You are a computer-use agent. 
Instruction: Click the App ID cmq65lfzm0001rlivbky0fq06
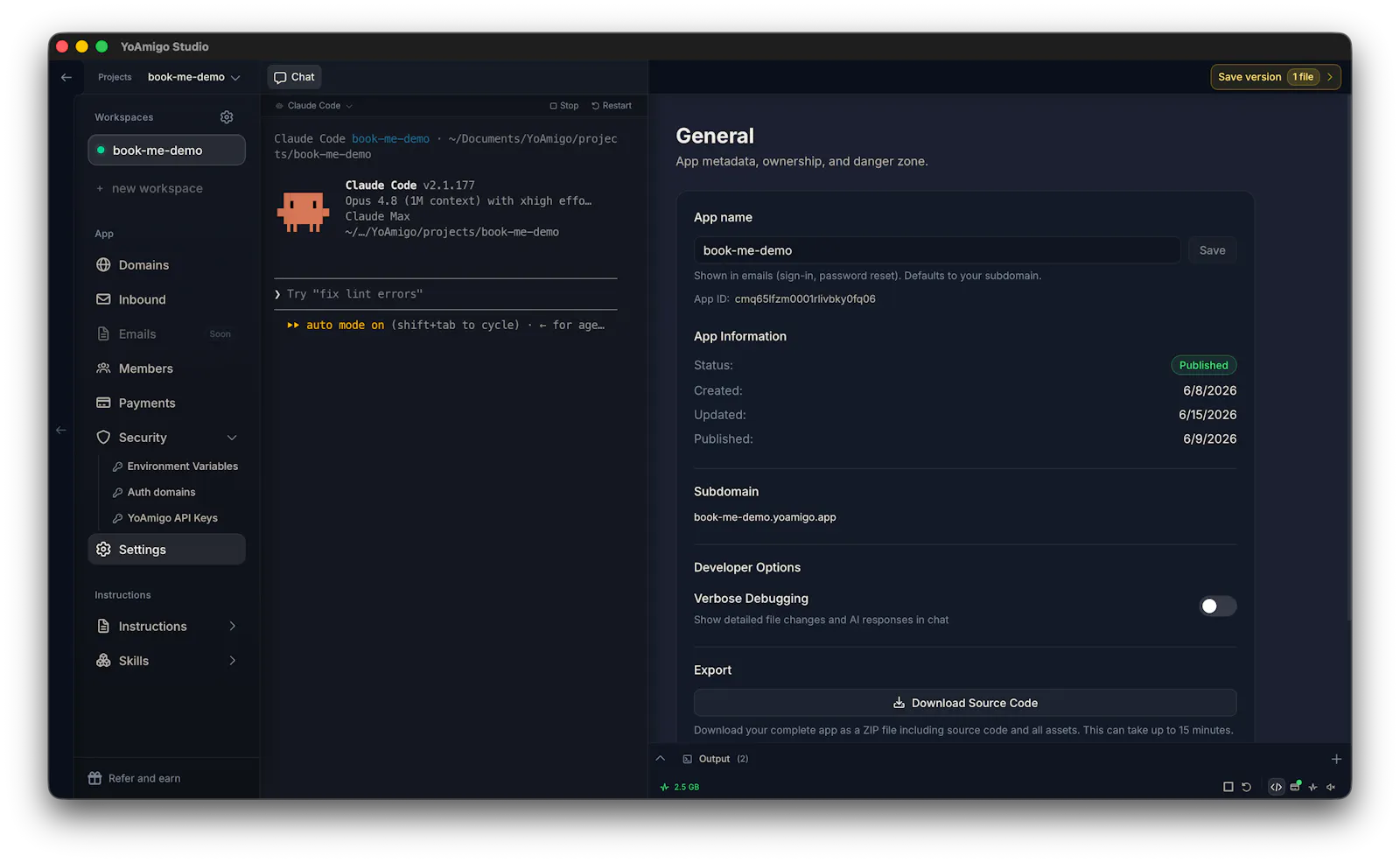coord(805,299)
